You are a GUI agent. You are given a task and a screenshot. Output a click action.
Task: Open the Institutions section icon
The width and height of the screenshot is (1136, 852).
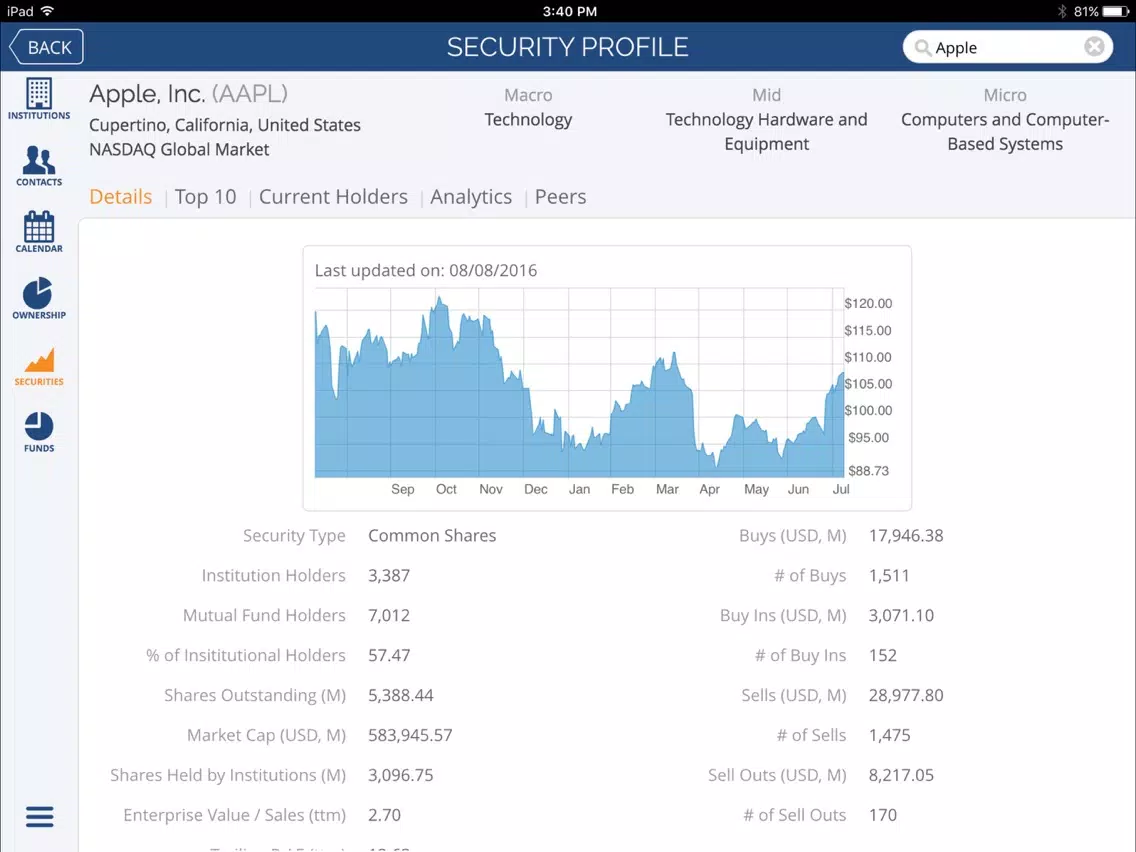(38, 99)
